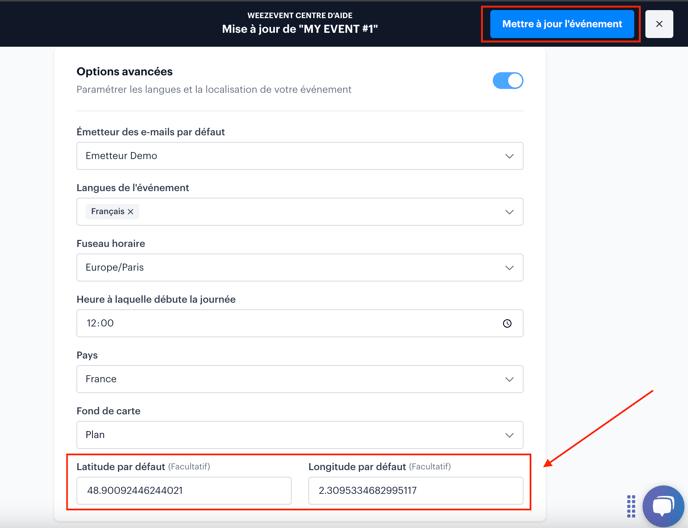This screenshot has width=688, height=528.
Task: Click chevron arrow of Emetteur Demo field
Action: pyautogui.click(x=509, y=156)
